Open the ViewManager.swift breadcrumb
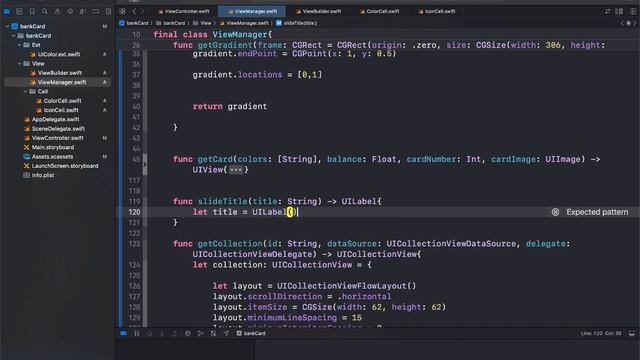640x360 pixels. tap(244, 23)
